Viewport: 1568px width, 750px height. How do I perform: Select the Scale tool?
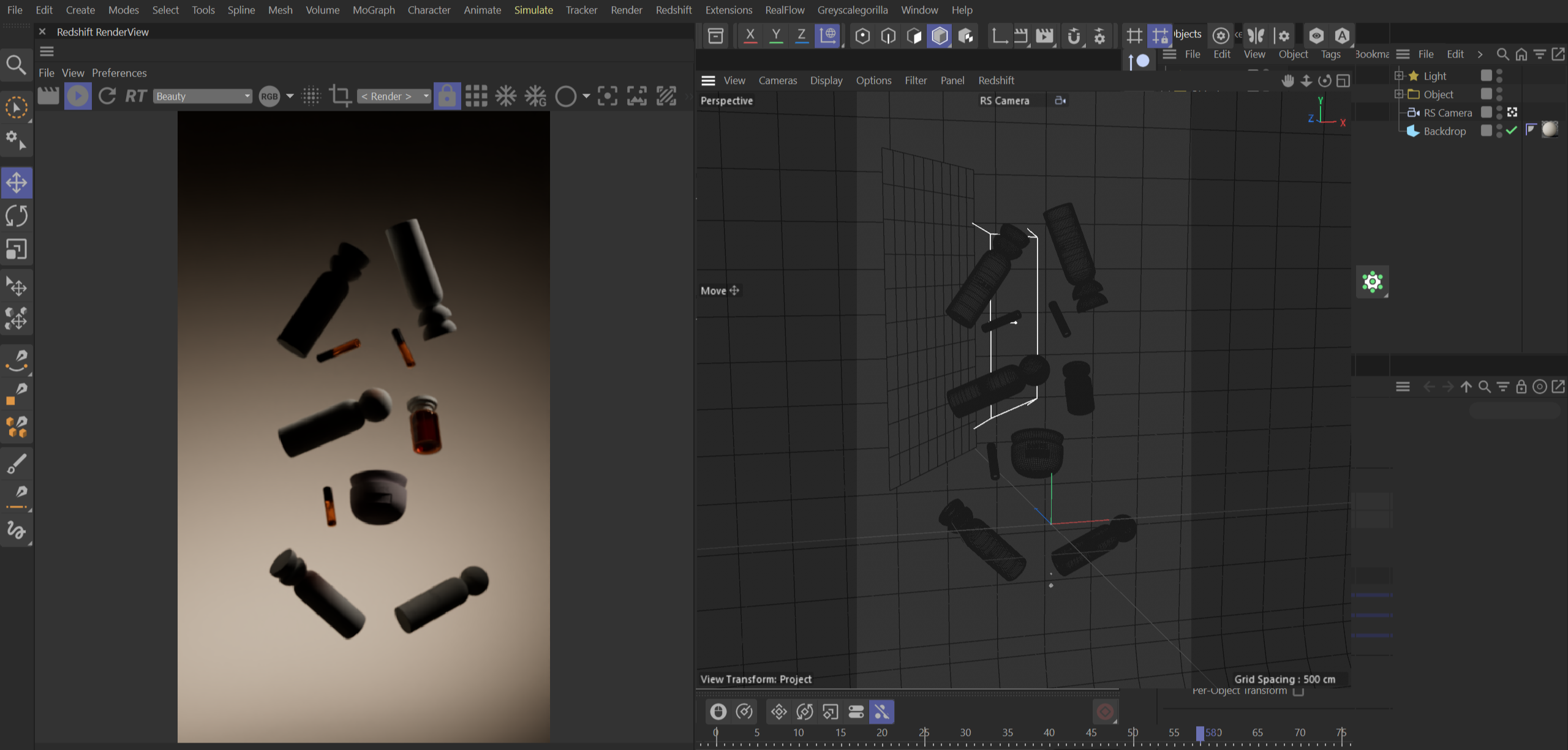coord(17,249)
